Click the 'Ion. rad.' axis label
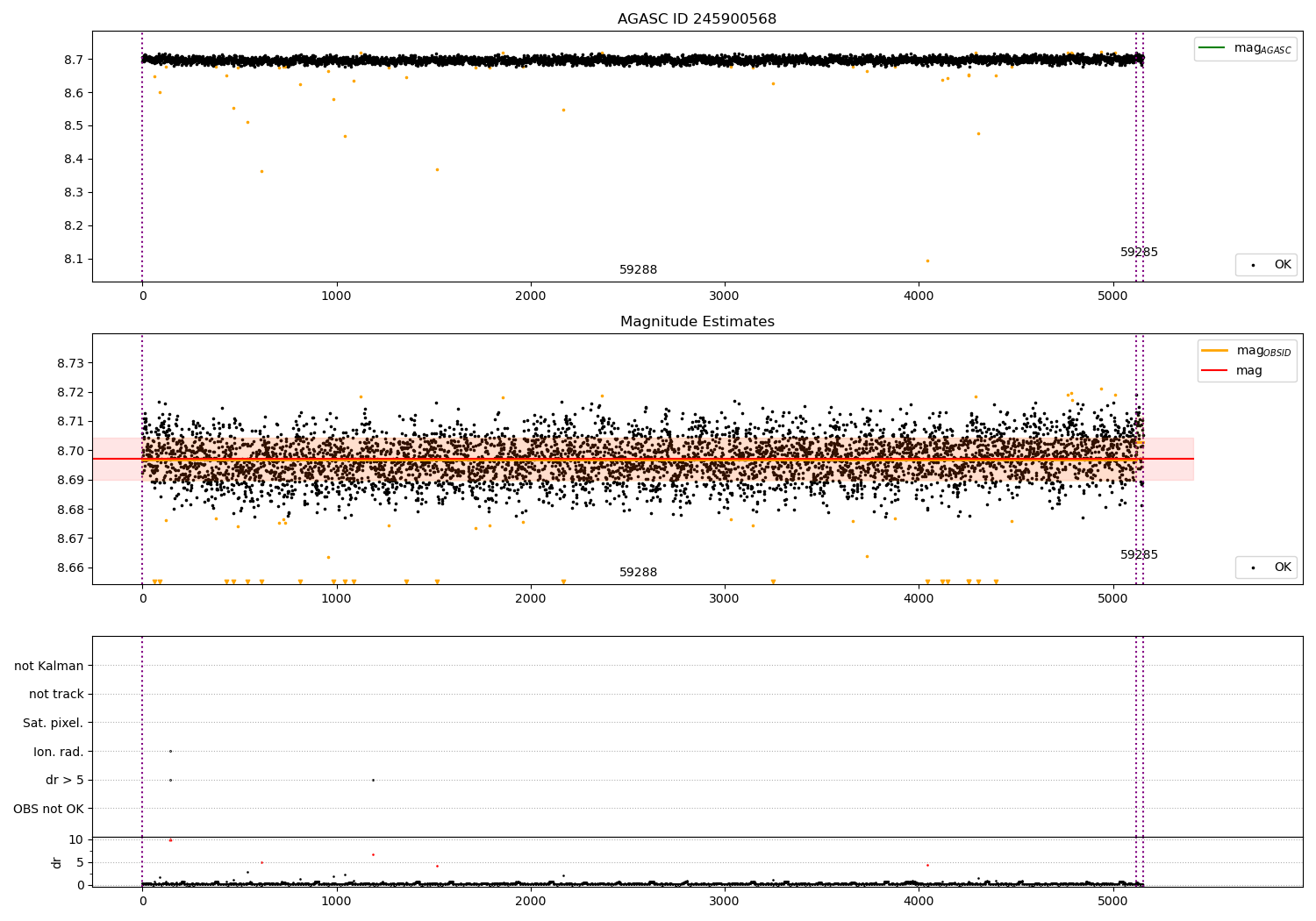 (59, 752)
